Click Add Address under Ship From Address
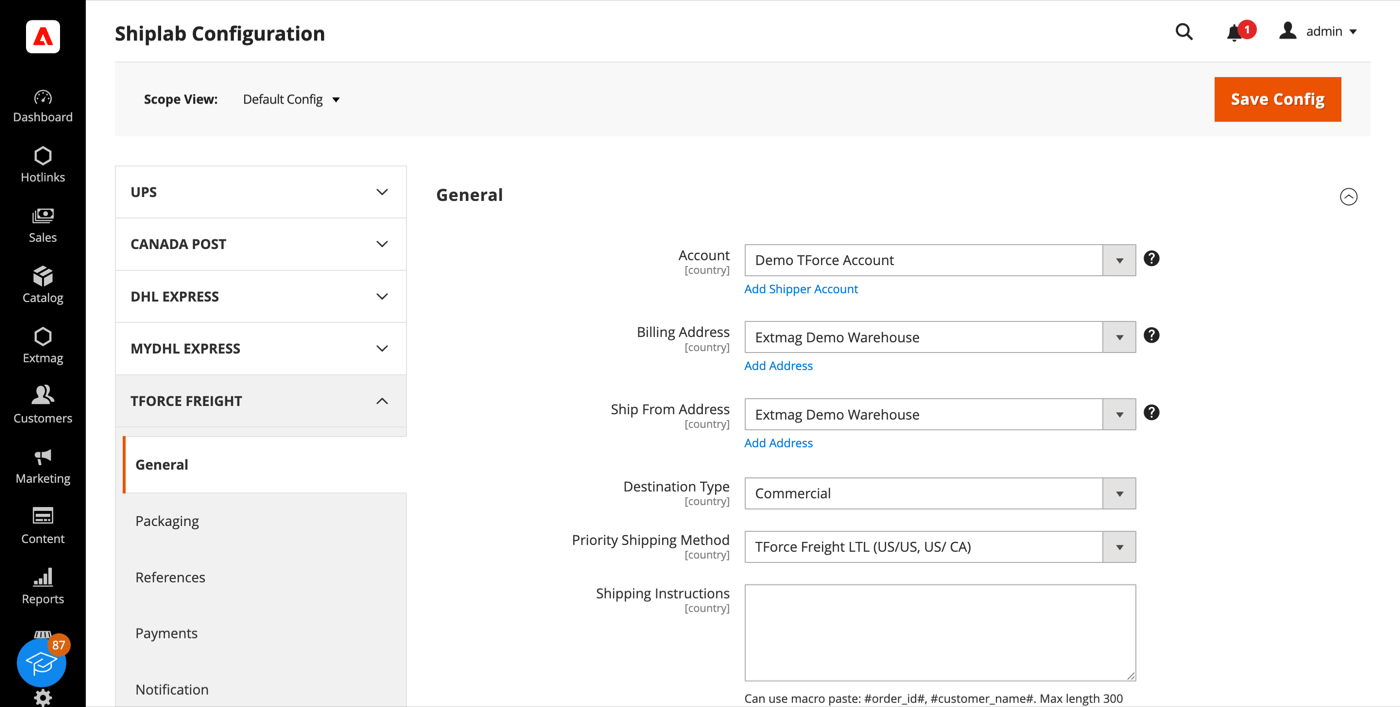 click(778, 443)
